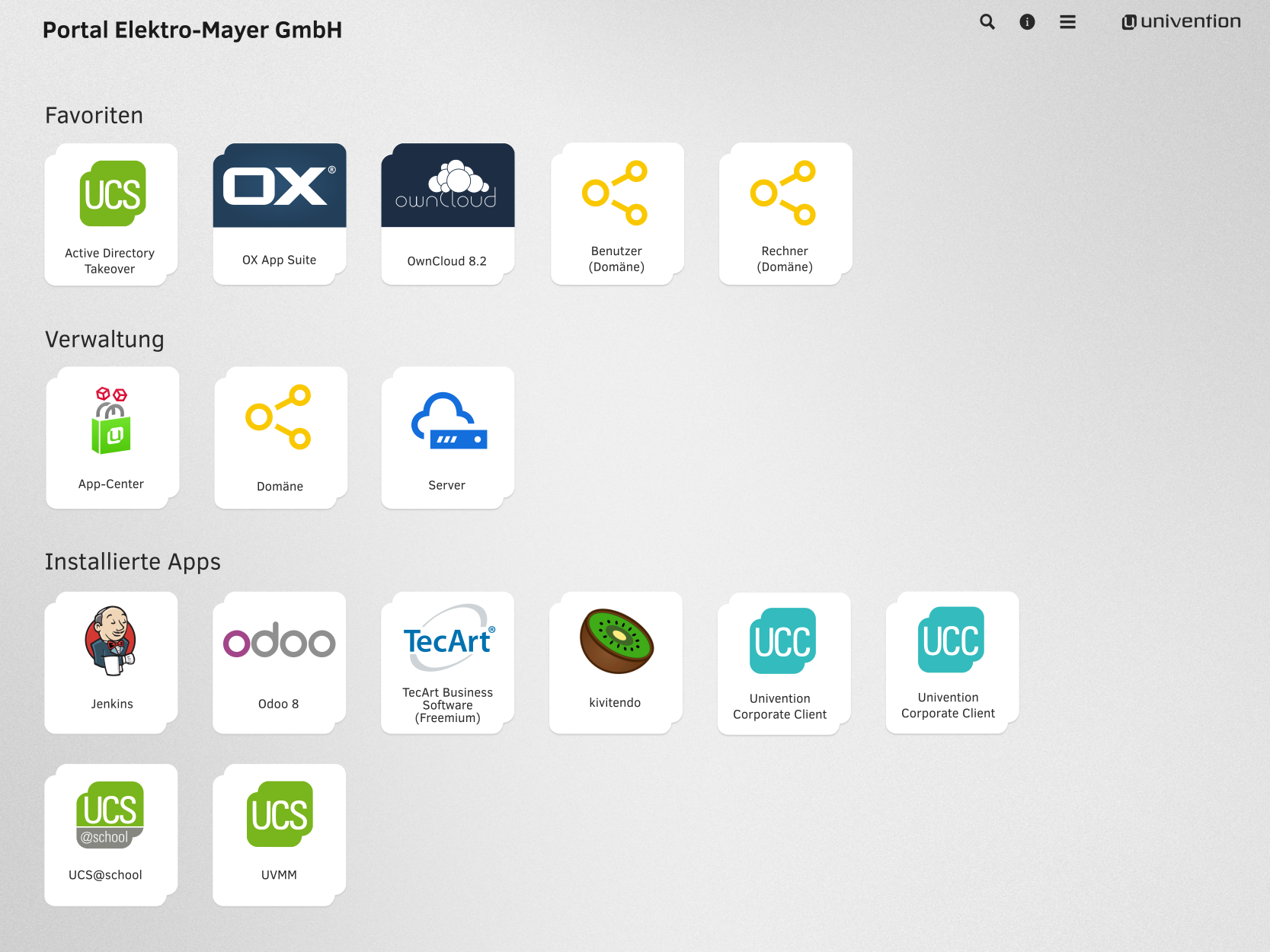Open Benutzer (Domäne) module

tap(617, 214)
